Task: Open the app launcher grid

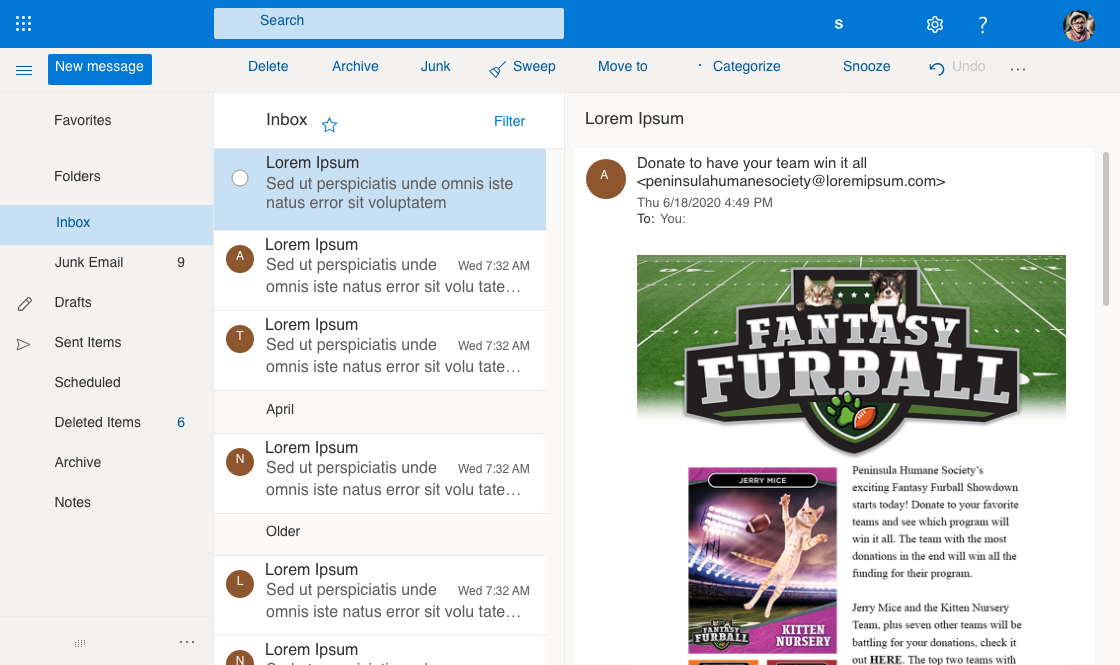Action: click(24, 24)
